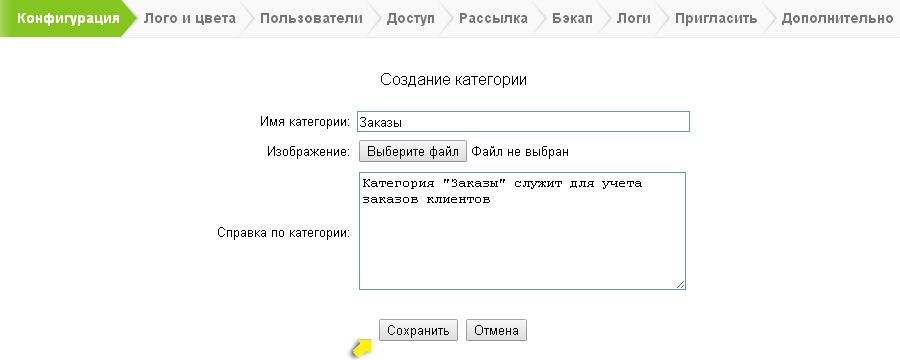Image resolution: width=900 pixels, height=360 pixels.
Task: Click the Сохранить button
Action: (418, 331)
